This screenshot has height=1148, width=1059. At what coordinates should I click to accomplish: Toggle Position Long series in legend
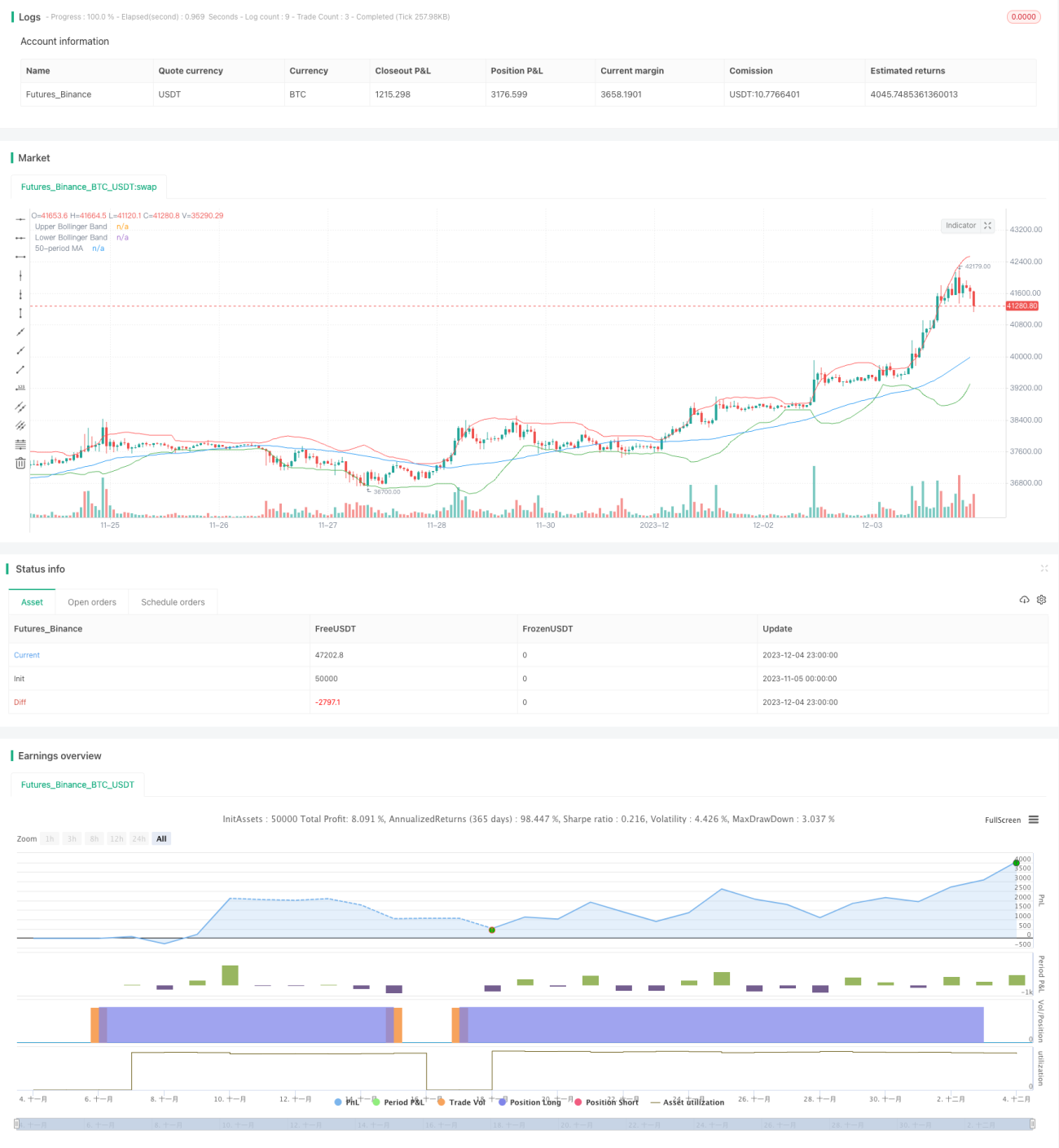point(529,1102)
